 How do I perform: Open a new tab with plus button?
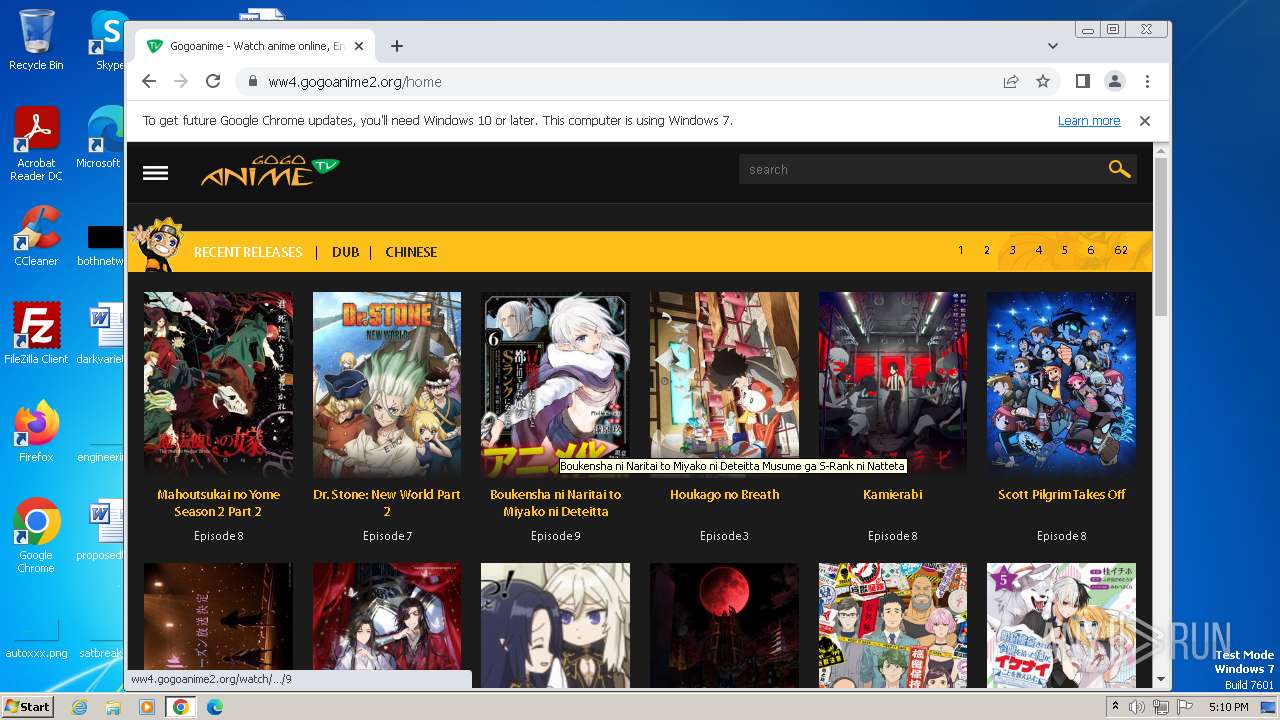(397, 46)
